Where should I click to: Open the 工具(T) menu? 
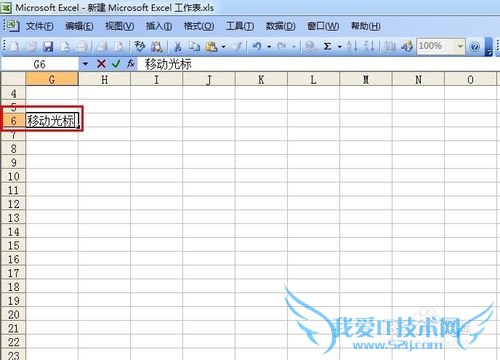(240, 26)
